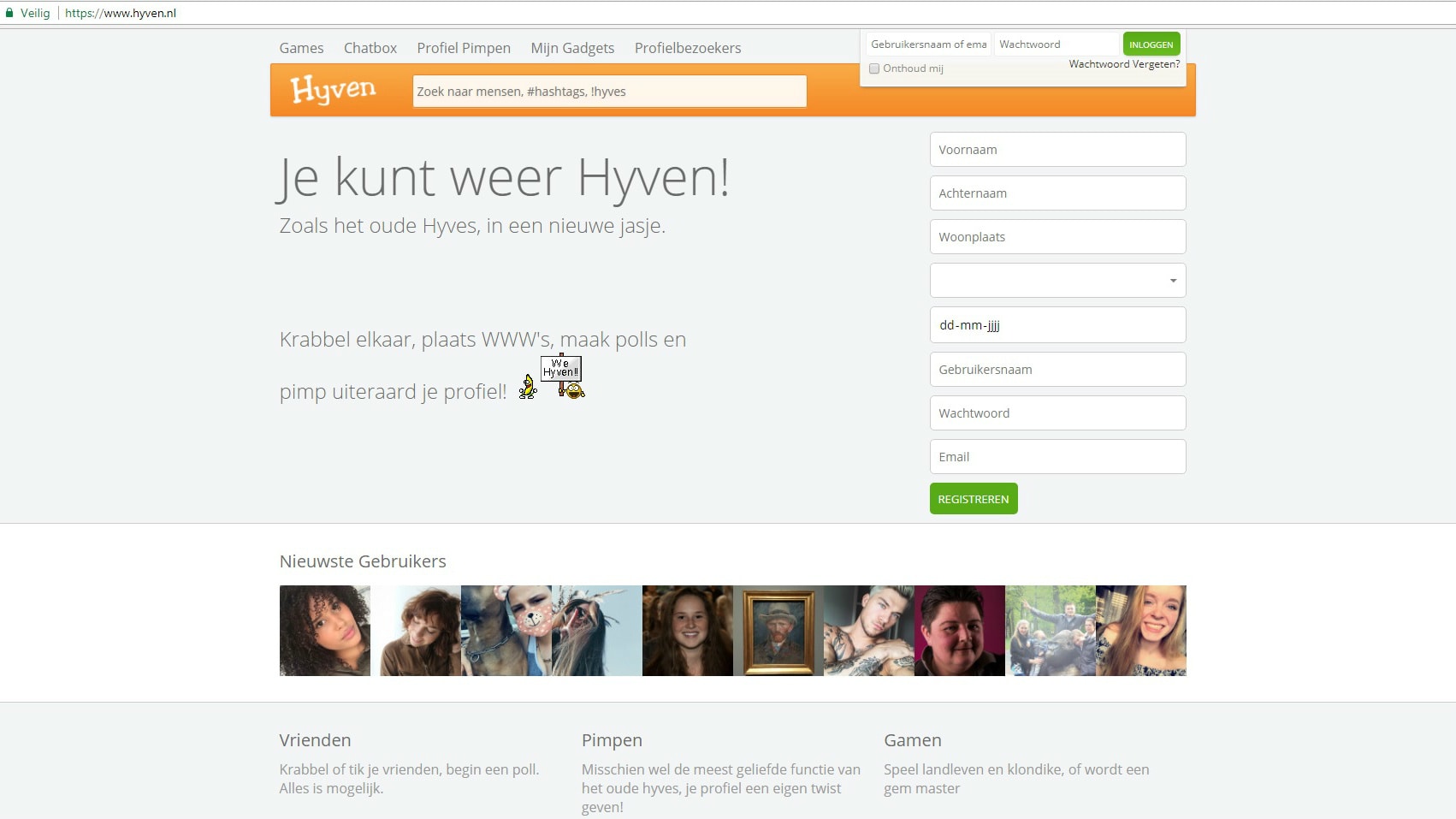The height and width of the screenshot is (819, 1456).
Task: Go to Chatbox
Action: 370,48
